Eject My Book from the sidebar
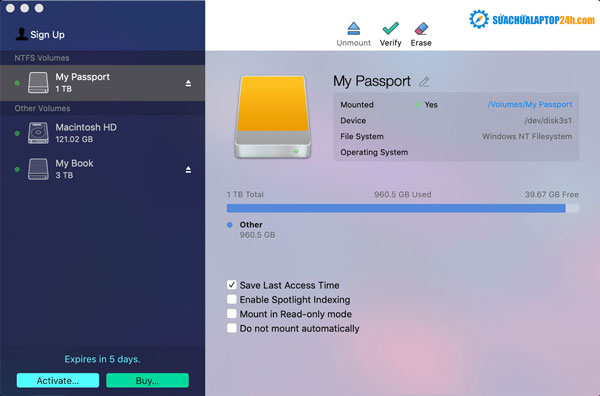 pyautogui.click(x=188, y=169)
